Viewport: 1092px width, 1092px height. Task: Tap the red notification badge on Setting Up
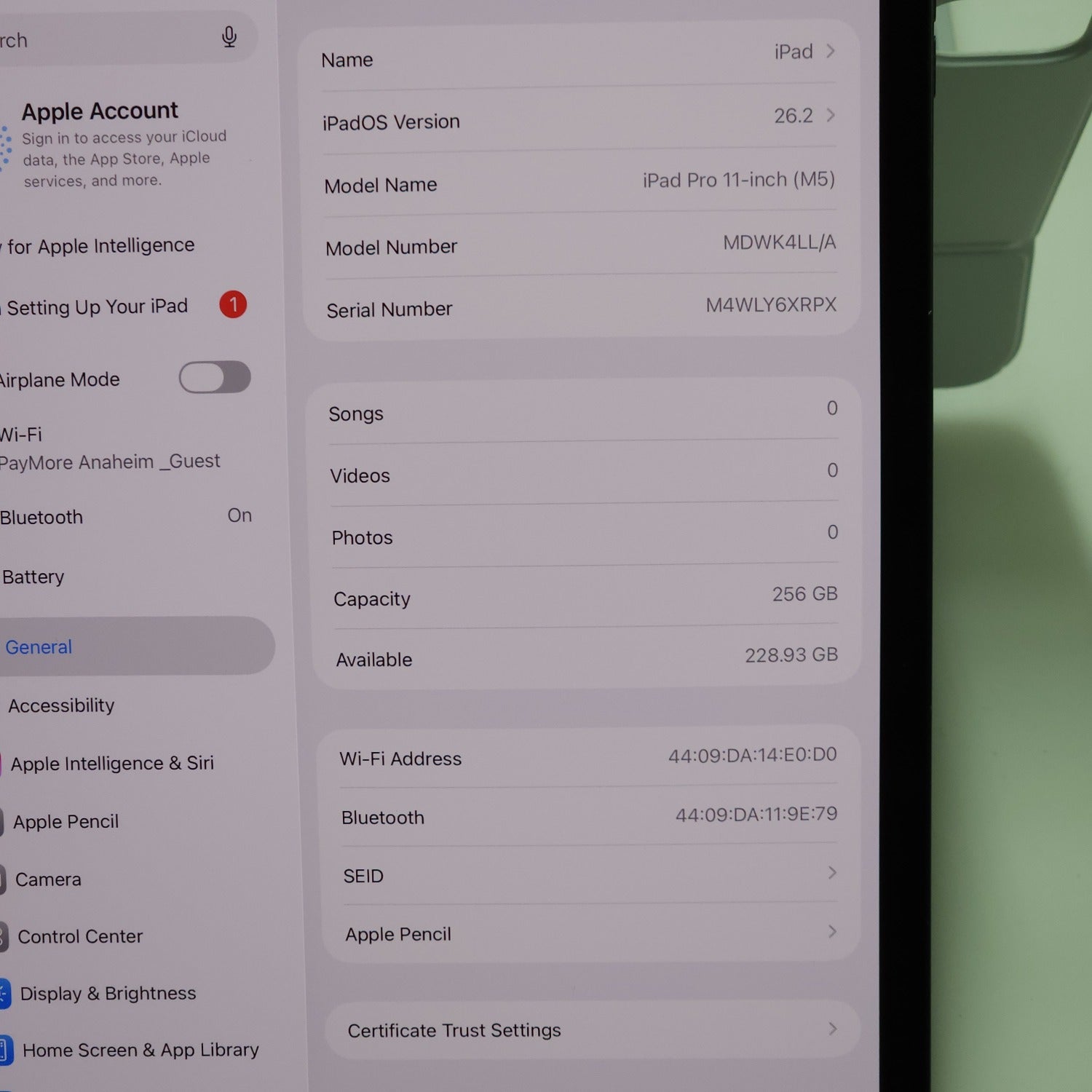tap(233, 304)
